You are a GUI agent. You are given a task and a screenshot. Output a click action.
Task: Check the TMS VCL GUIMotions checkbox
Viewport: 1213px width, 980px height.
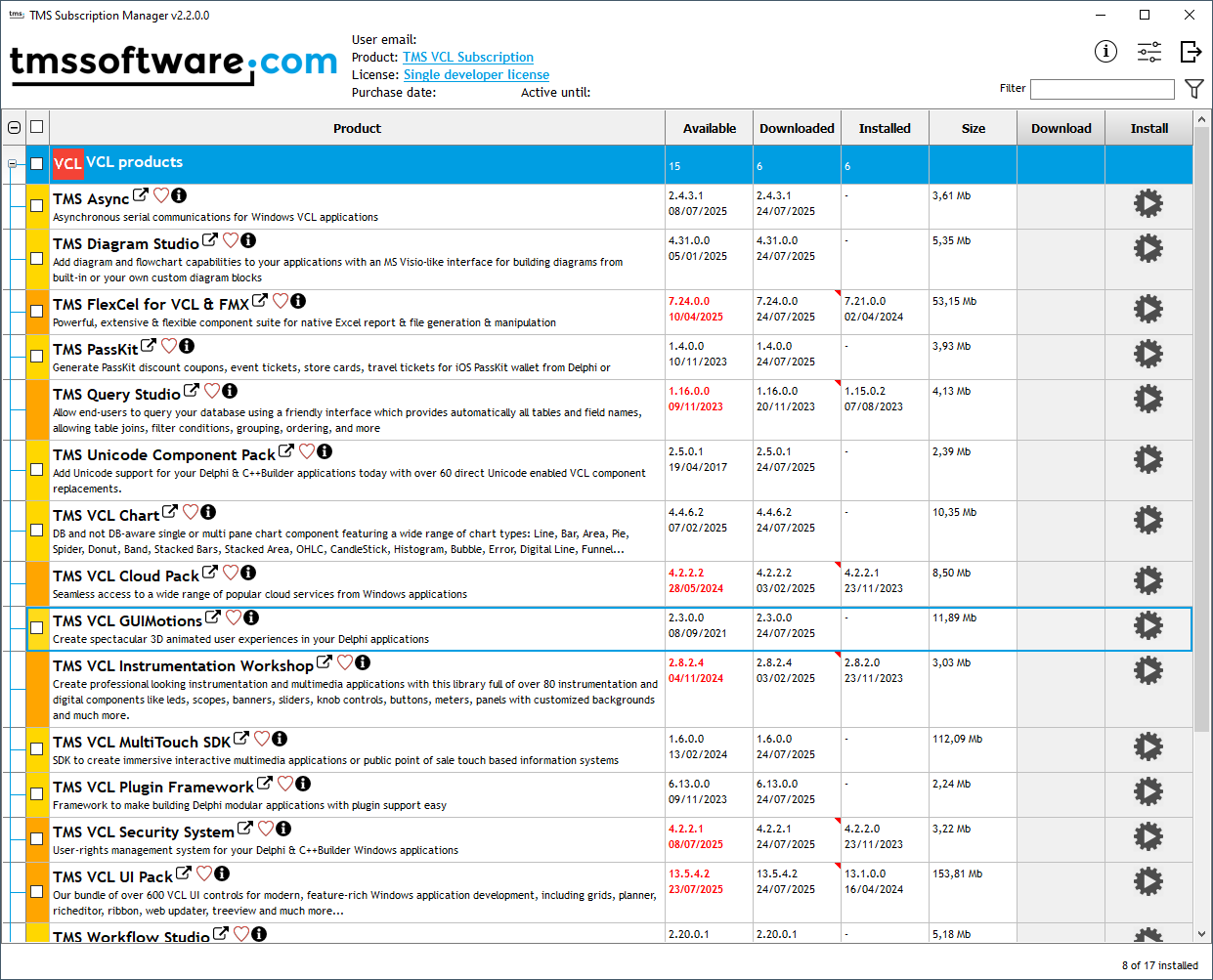point(37,627)
